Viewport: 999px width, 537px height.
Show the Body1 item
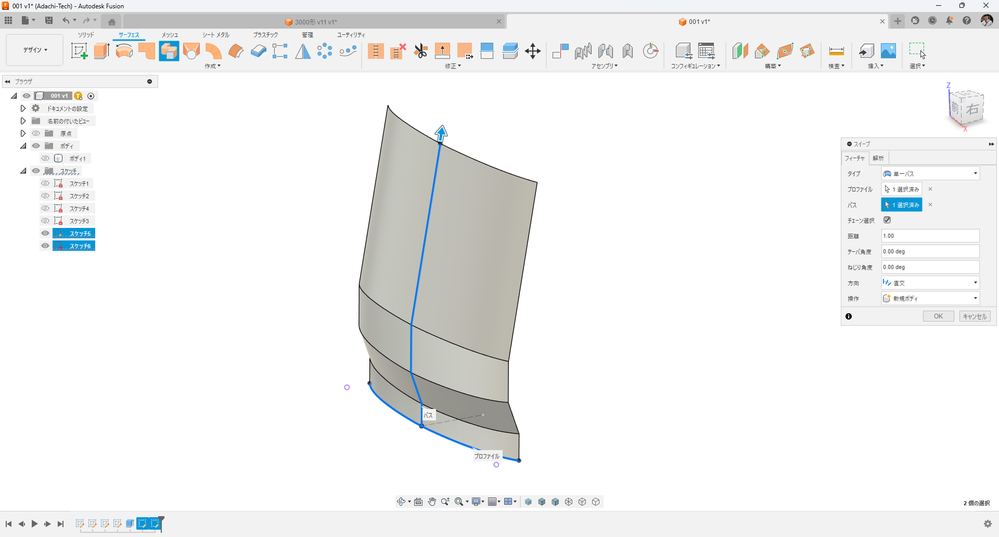tap(45, 159)
